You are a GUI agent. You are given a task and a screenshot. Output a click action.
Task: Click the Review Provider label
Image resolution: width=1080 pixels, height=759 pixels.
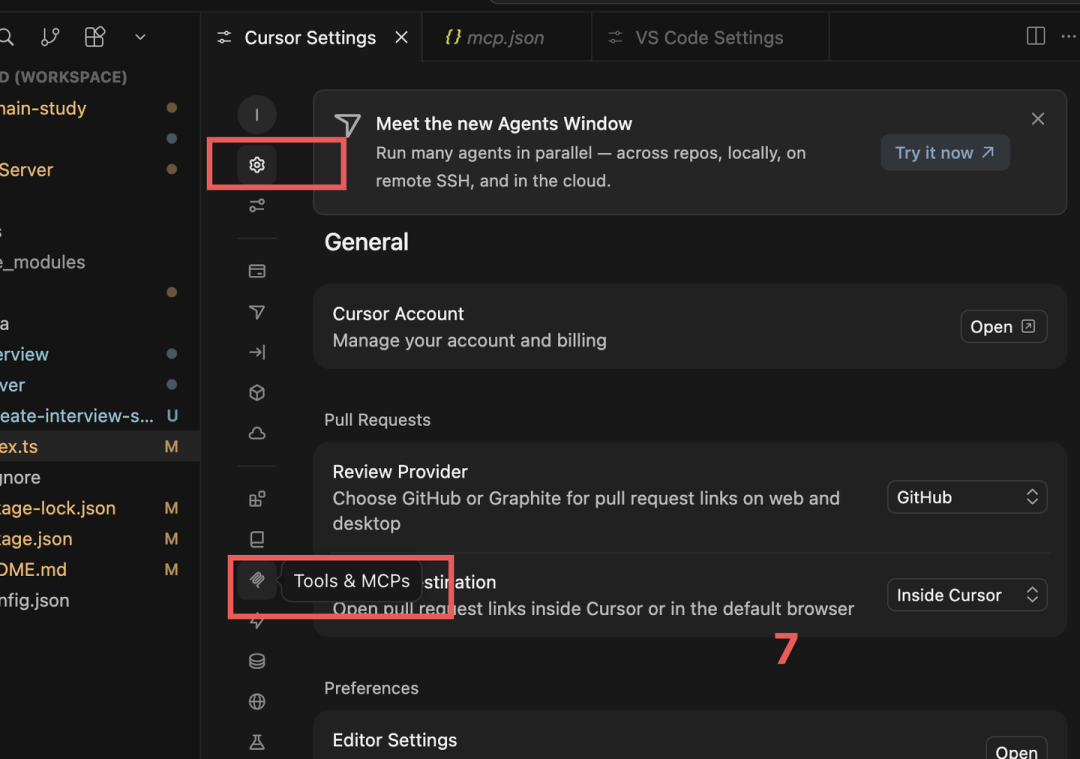click(399, 472)
